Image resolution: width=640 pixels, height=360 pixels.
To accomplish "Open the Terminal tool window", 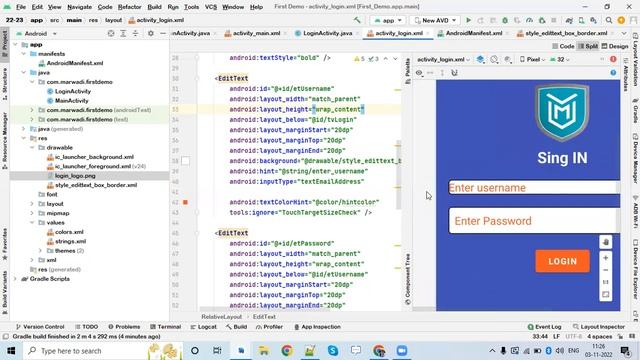I will [165, 327].
